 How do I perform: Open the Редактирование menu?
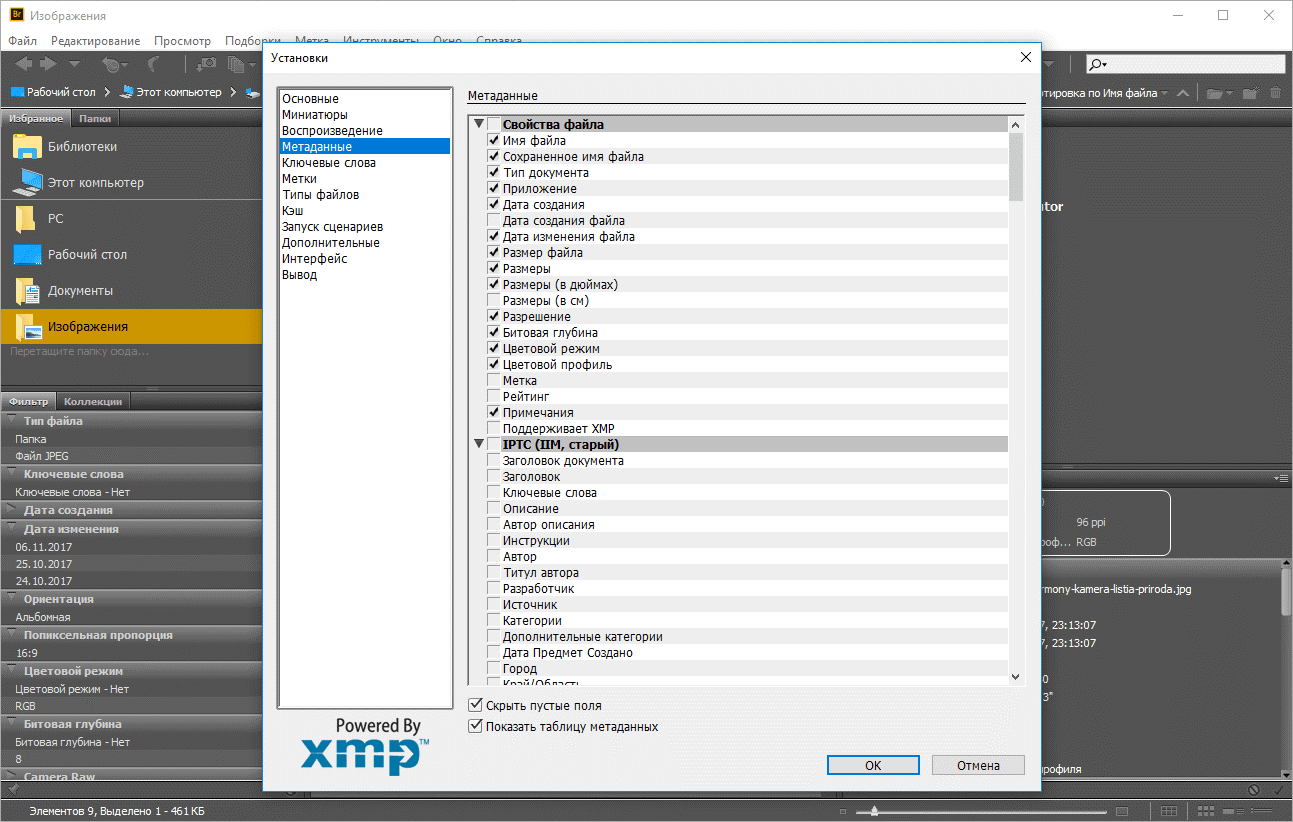click(96, 41)
